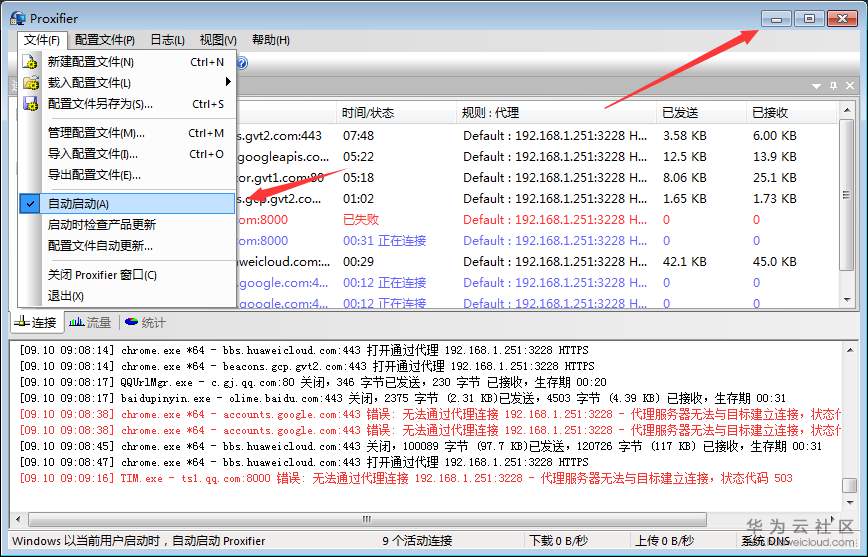Click the connections list vertical scrollbar thumb

pyautogui.click(x=846, y=194)
